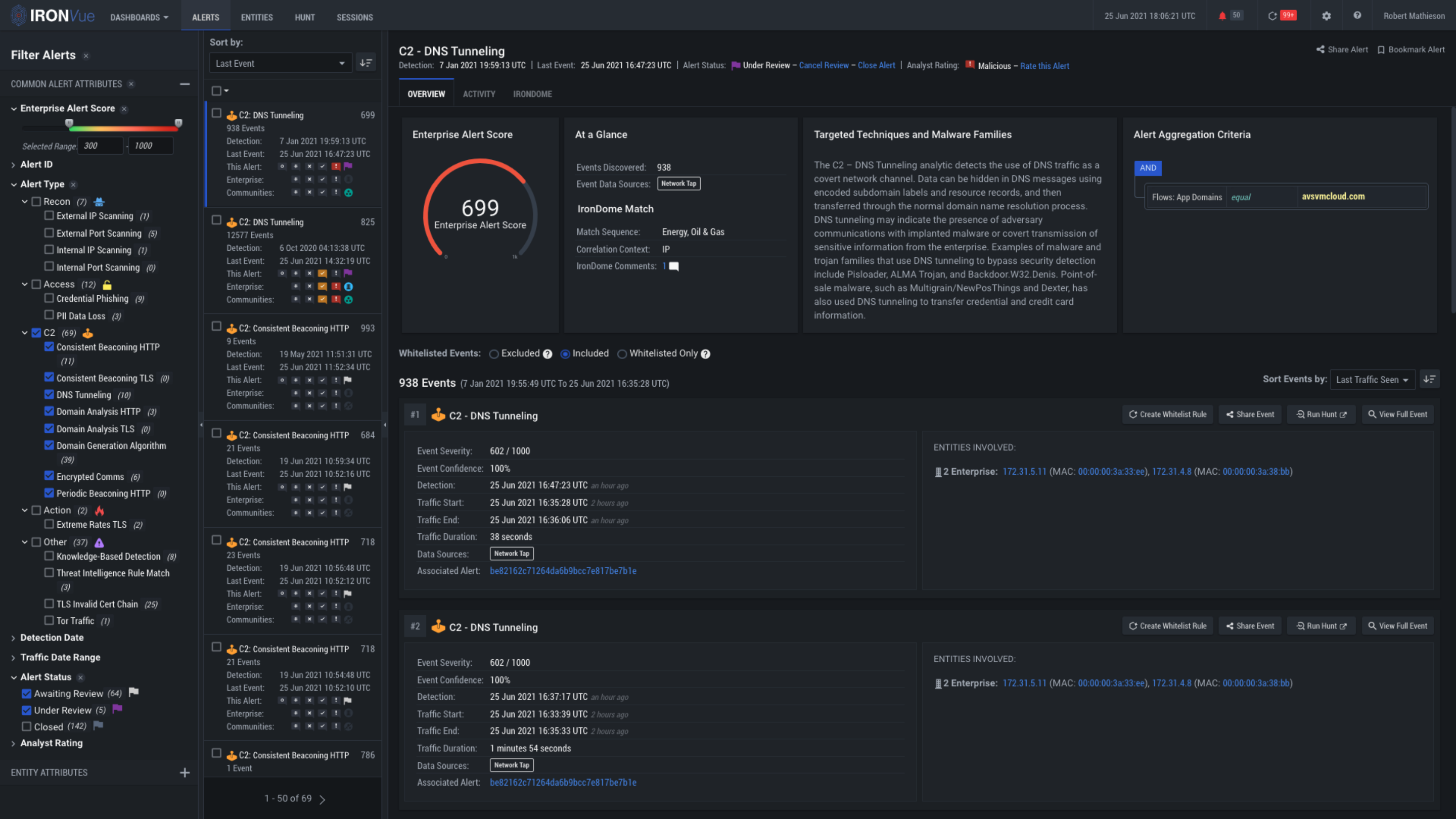Toggle the alert list sort direction icon

(366, 63)
